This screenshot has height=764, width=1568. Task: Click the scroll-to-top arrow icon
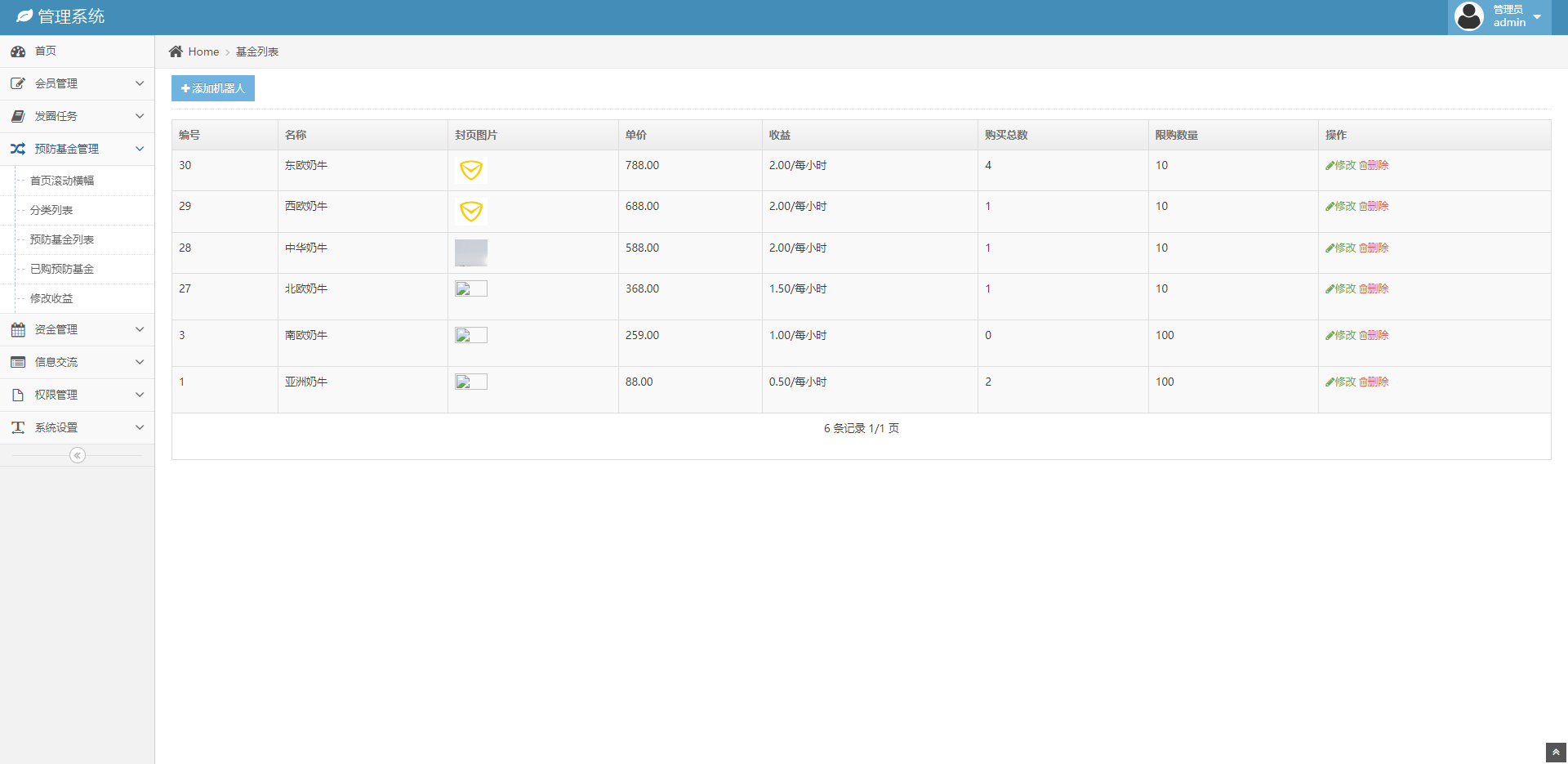click(1556, 753)
